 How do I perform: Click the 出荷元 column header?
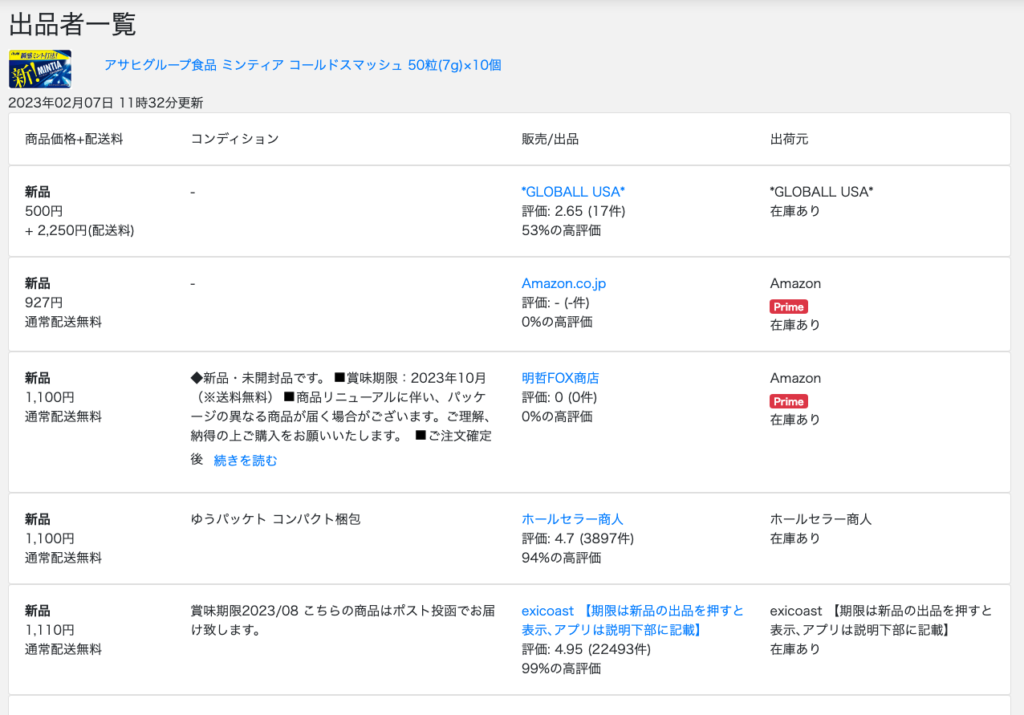click(x=789, y=139)
